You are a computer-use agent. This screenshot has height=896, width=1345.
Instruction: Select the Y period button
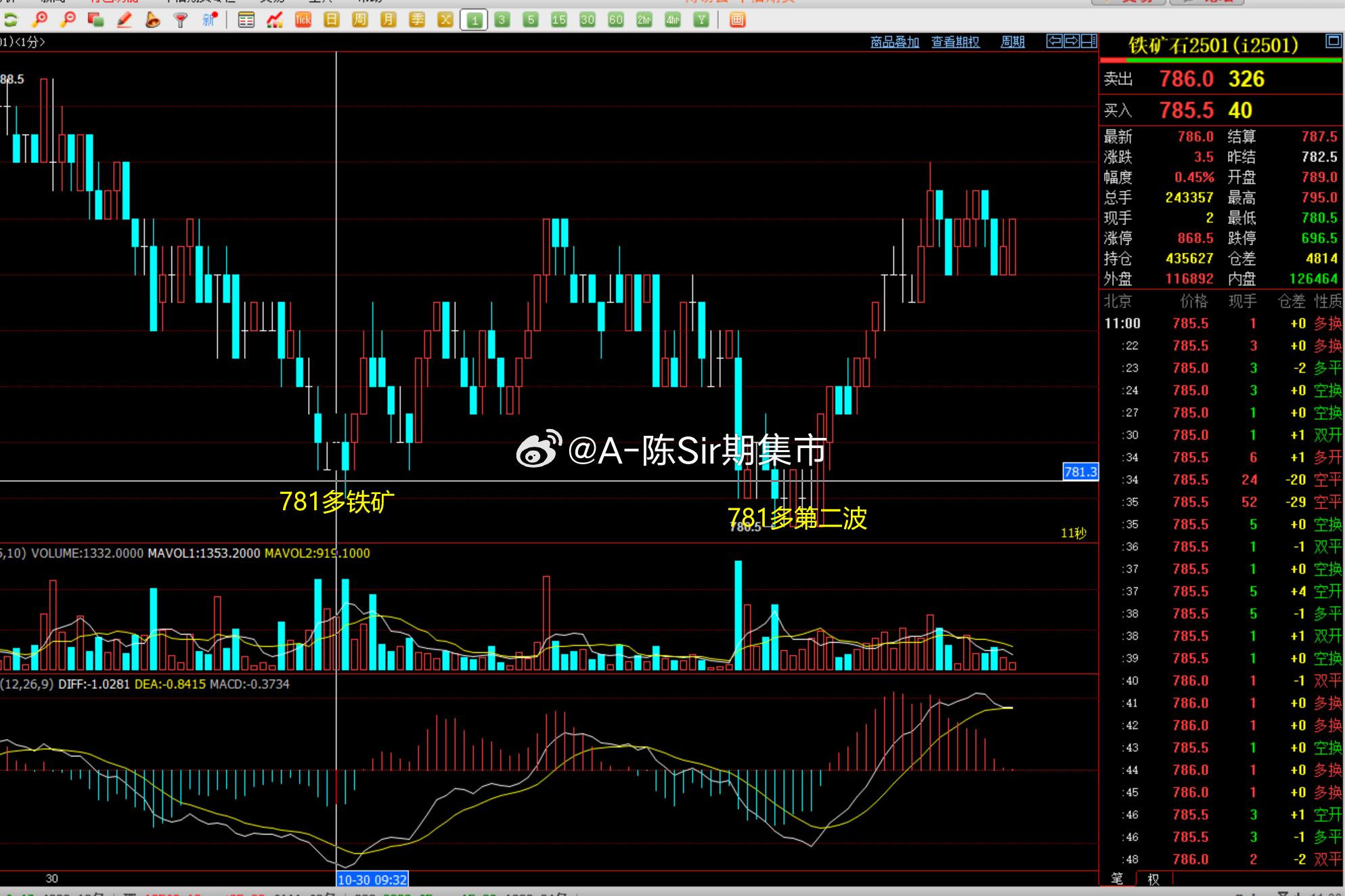(x=701, y=20)
